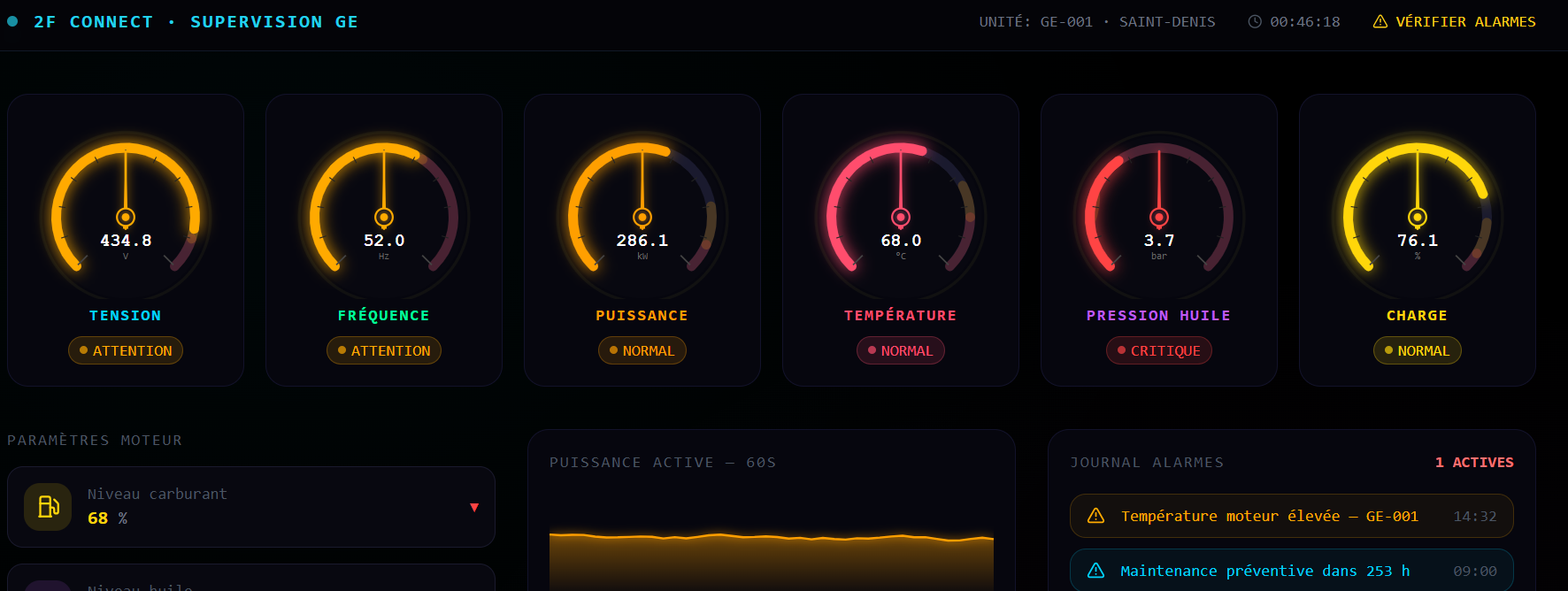Viewport: 1568px width, 591px height.
Task: Click the Attention badge under Tension
Action: point(126,350)
